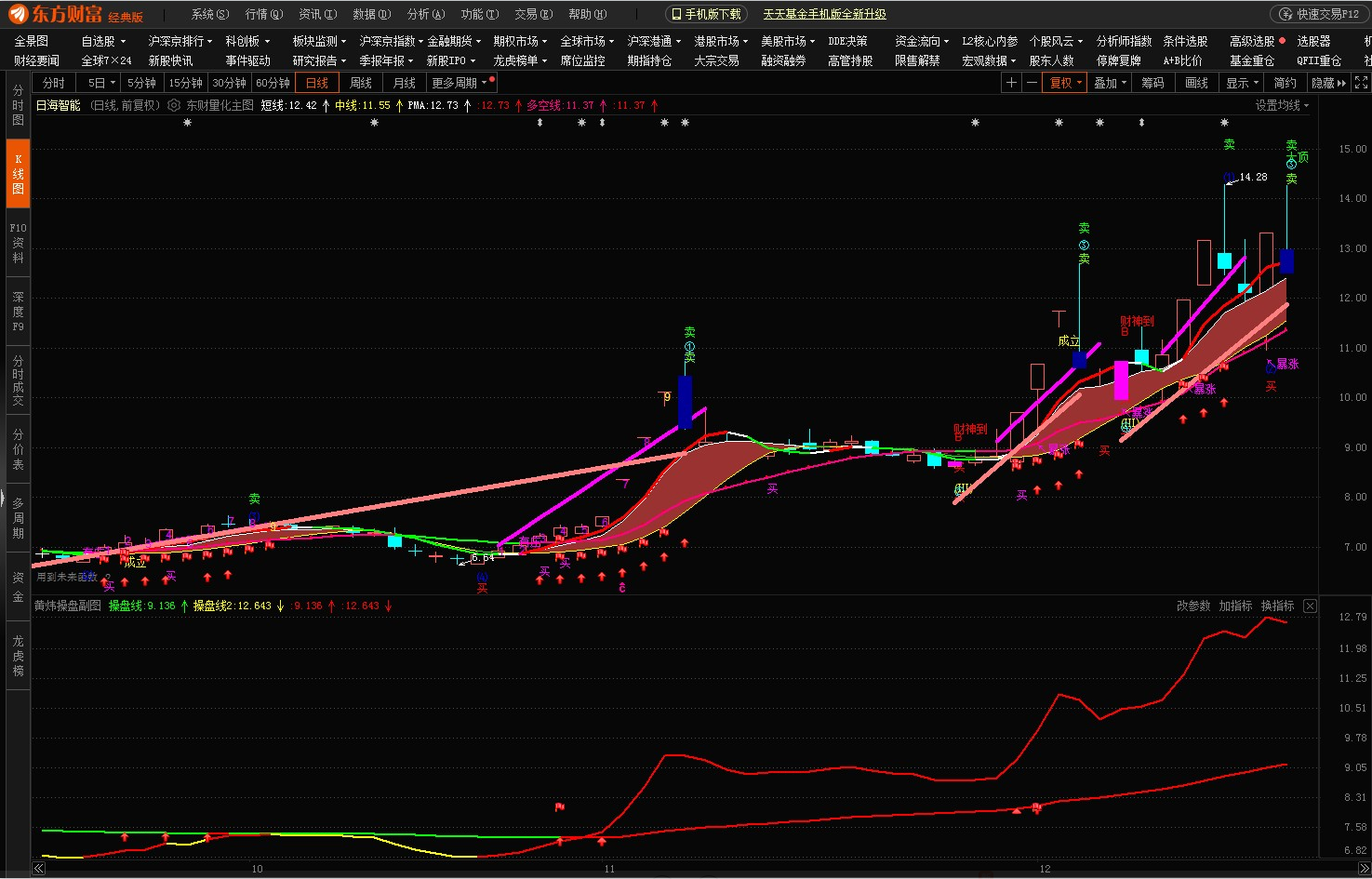Select 60分钟 period
1372x879 pixels.
273,83
